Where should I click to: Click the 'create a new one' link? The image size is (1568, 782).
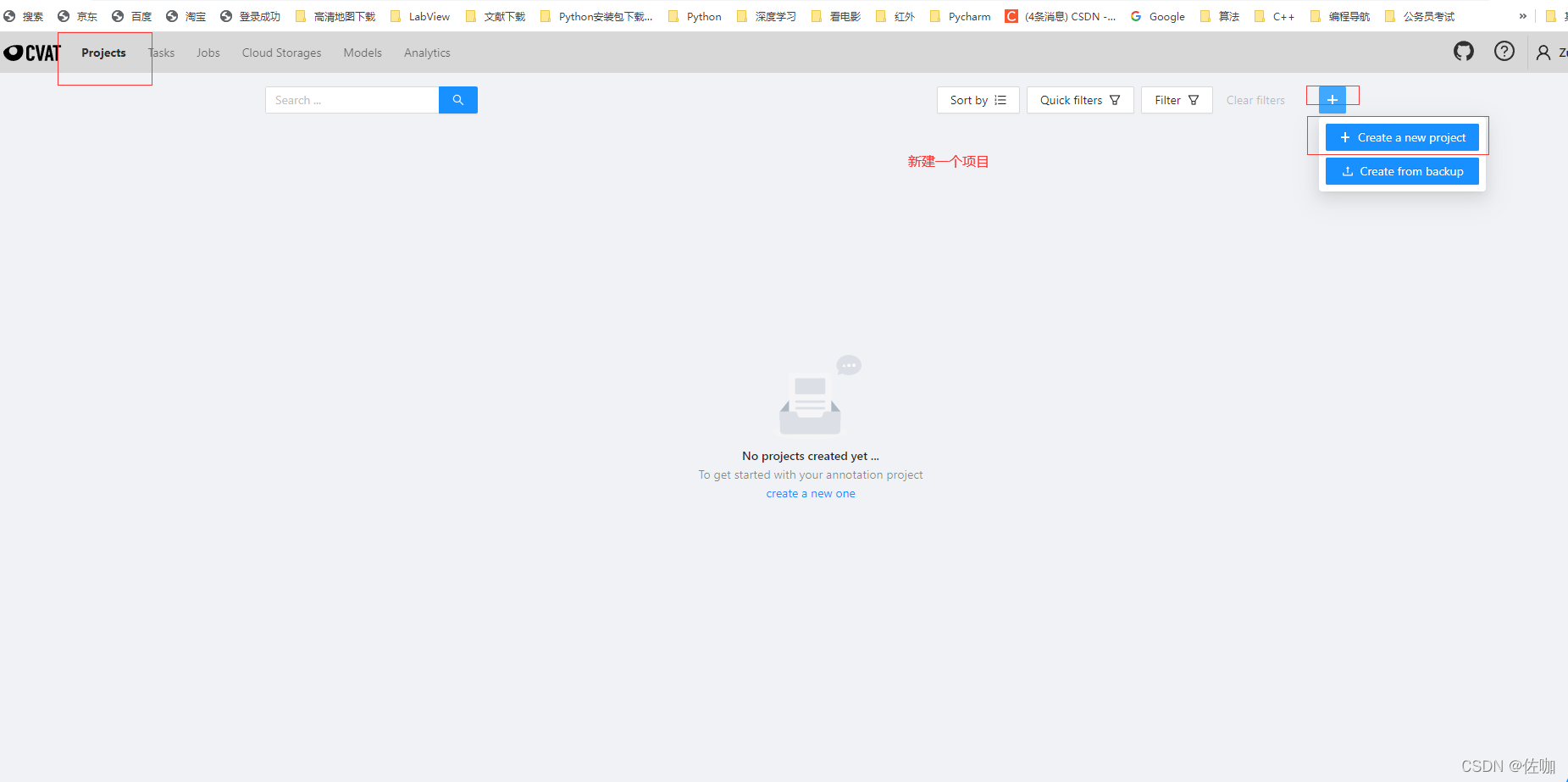coord(811,494)
